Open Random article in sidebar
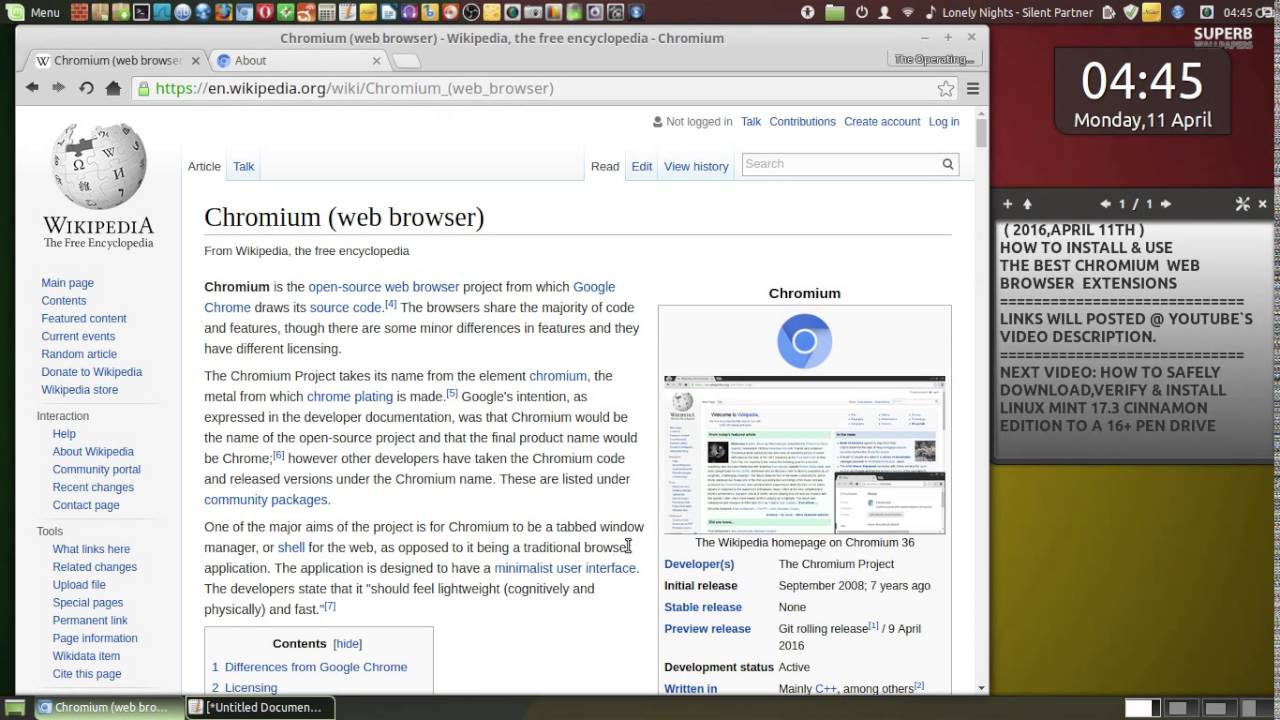1280x720 pixels. point(79,354)
